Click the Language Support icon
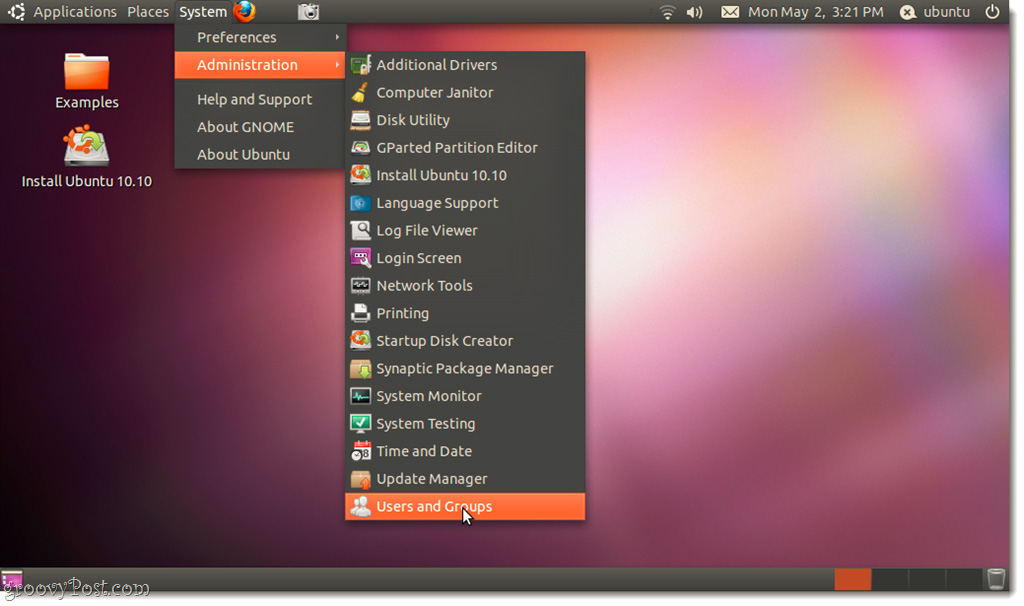 [x=360, y=203]
